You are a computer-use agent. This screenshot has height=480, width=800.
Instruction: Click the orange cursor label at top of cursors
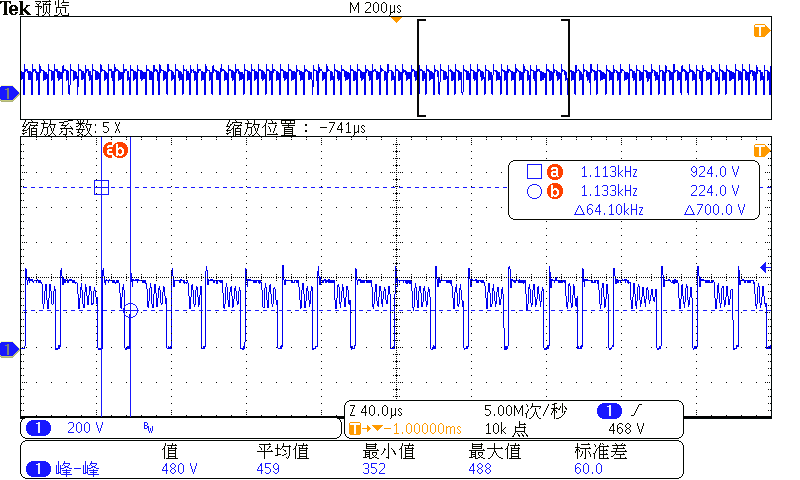[x=115, y=150]
